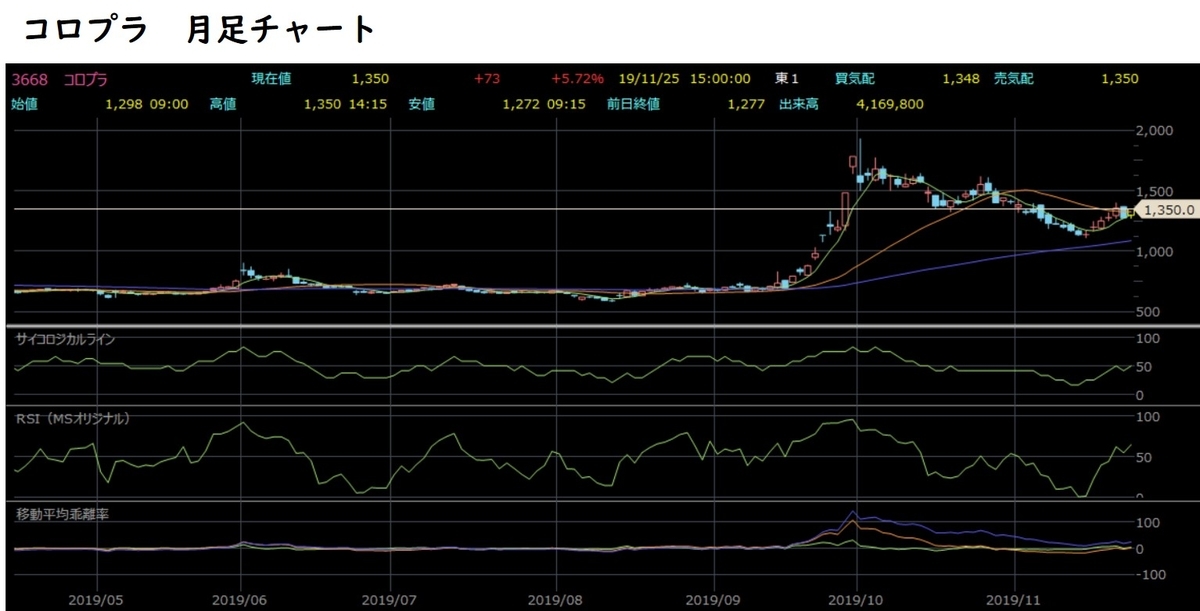The image size is (1200, 611).
Task: Click the 2019/07 date axis label
Action: click(x=390, y=601)
